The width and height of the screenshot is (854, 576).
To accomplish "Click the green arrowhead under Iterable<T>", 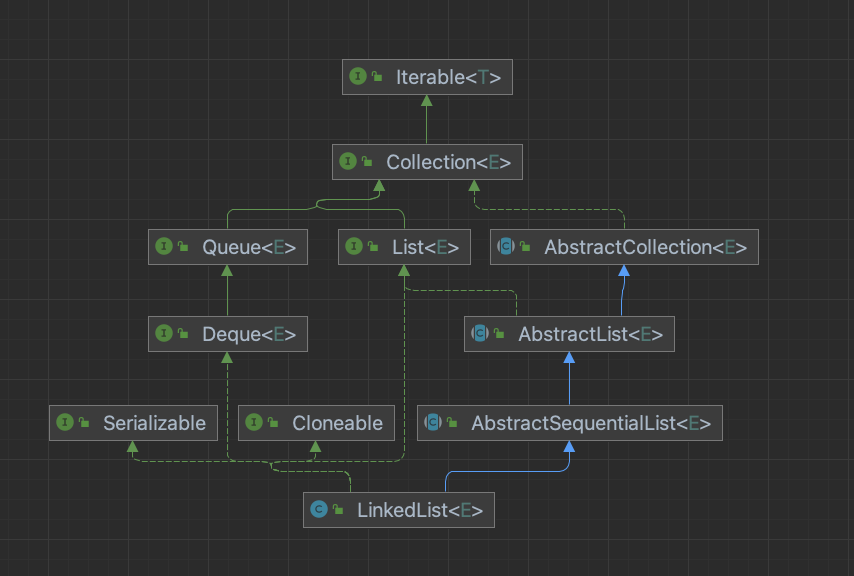I will [427, 101].
